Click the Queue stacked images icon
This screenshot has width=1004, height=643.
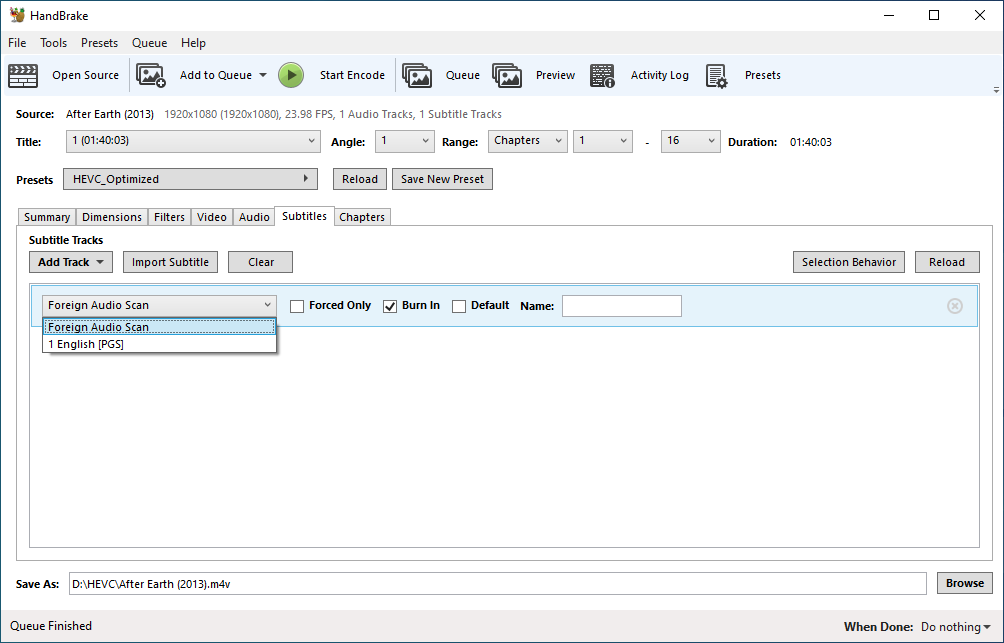(x=417, y=76)
